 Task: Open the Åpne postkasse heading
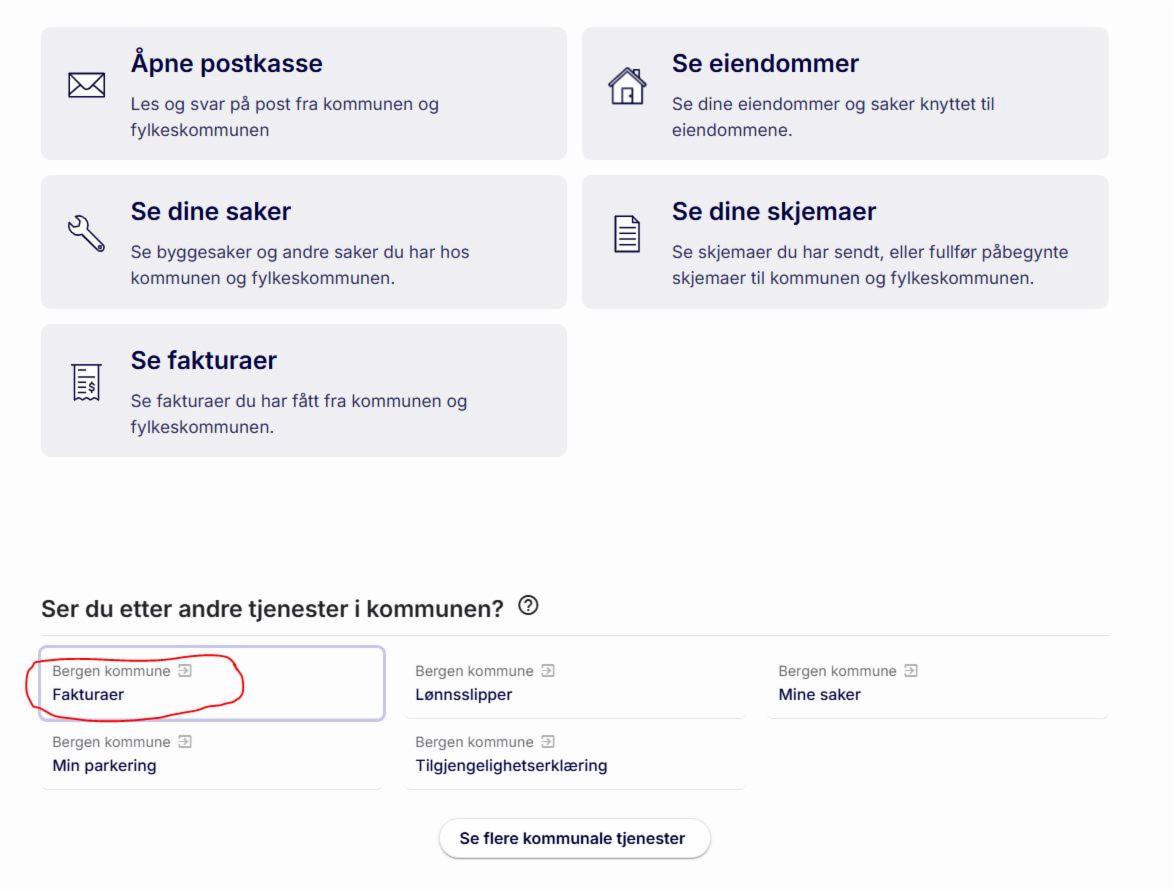tap(226, 63)
